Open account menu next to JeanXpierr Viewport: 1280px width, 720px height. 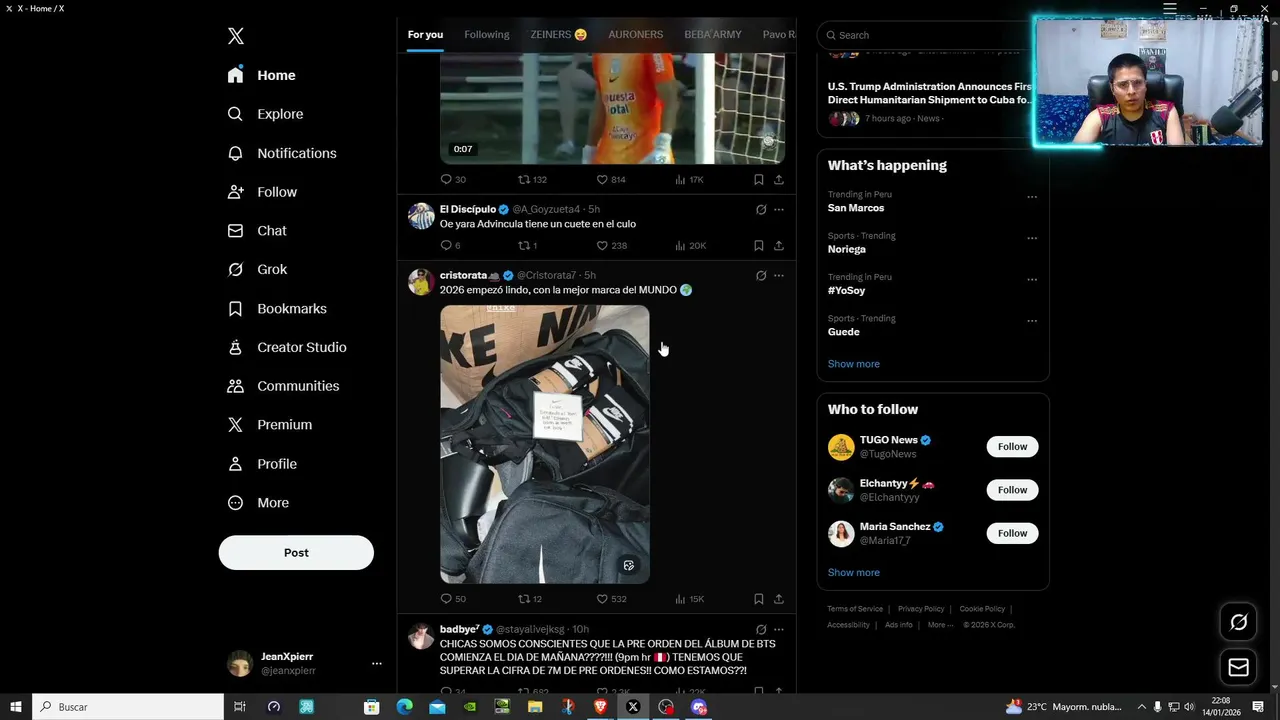(377, 663)
